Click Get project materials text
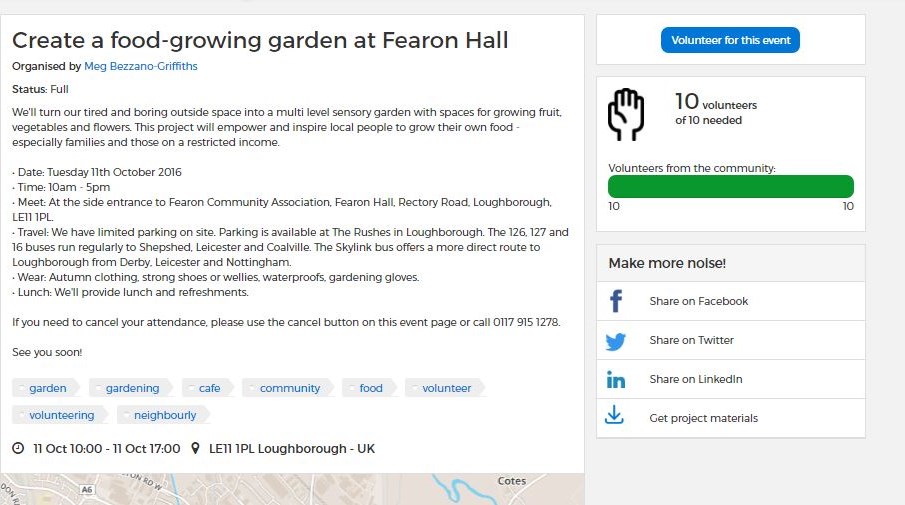Viewport: 905px width, 505px height. pyautogui.click(x=704, y=418)
